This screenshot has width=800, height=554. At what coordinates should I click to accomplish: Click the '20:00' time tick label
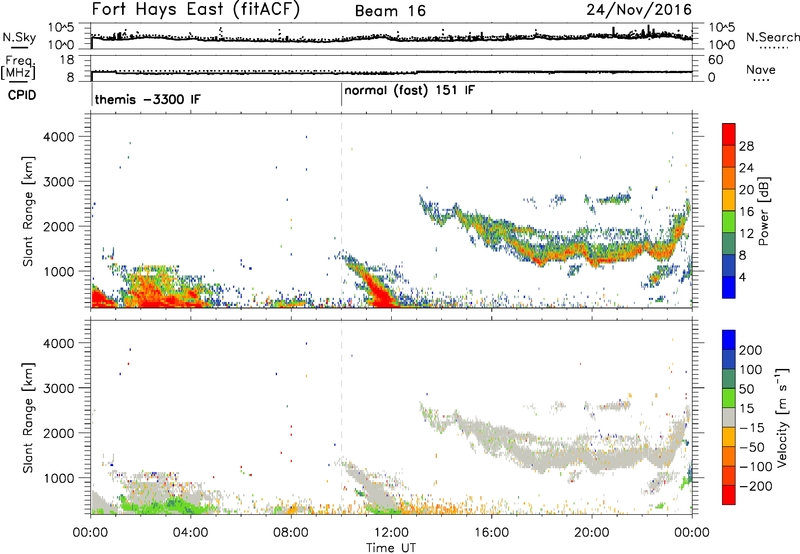pos(591,533)
